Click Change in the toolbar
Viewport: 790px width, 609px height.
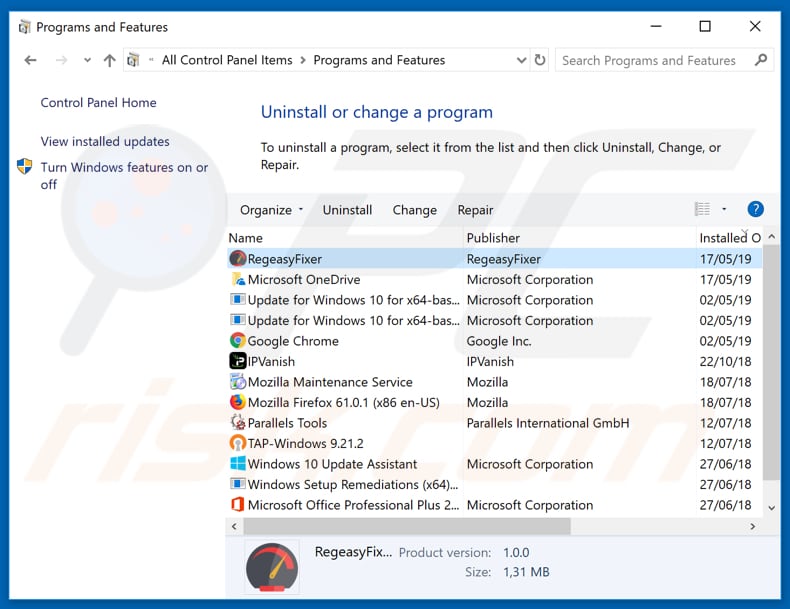(x=415, y=210)
